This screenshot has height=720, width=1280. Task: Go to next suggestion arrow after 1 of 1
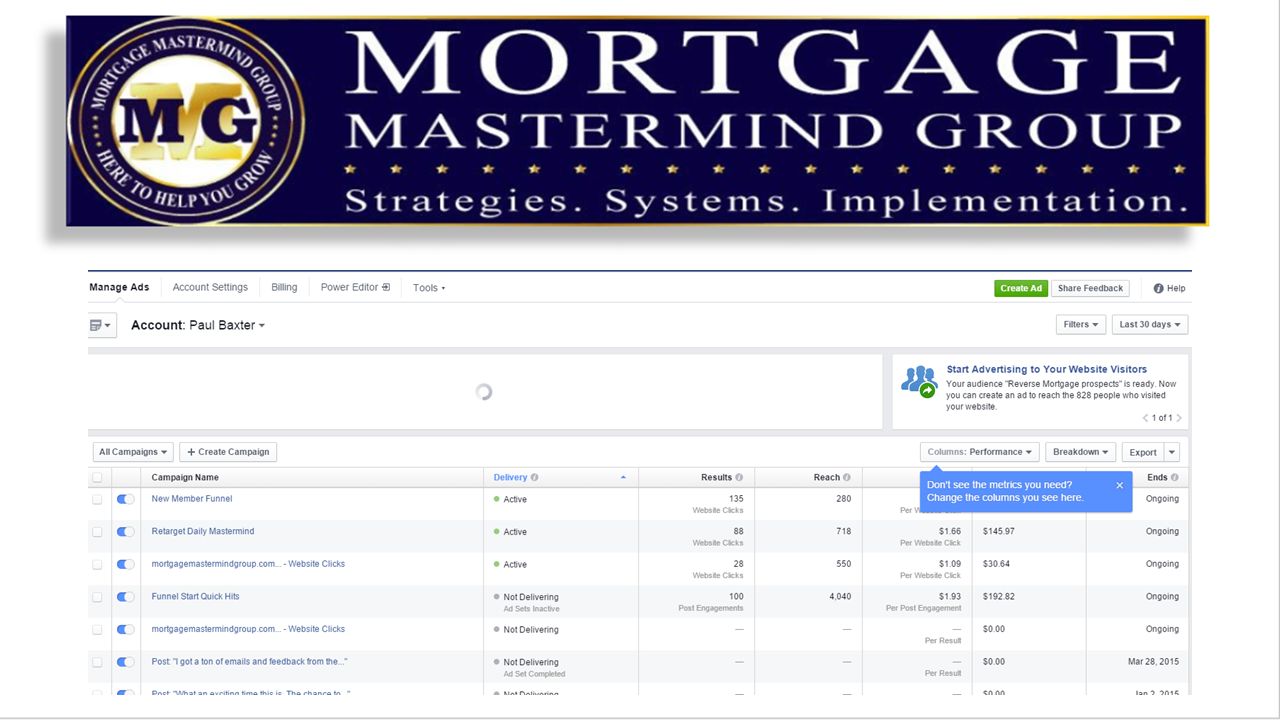1179,418
